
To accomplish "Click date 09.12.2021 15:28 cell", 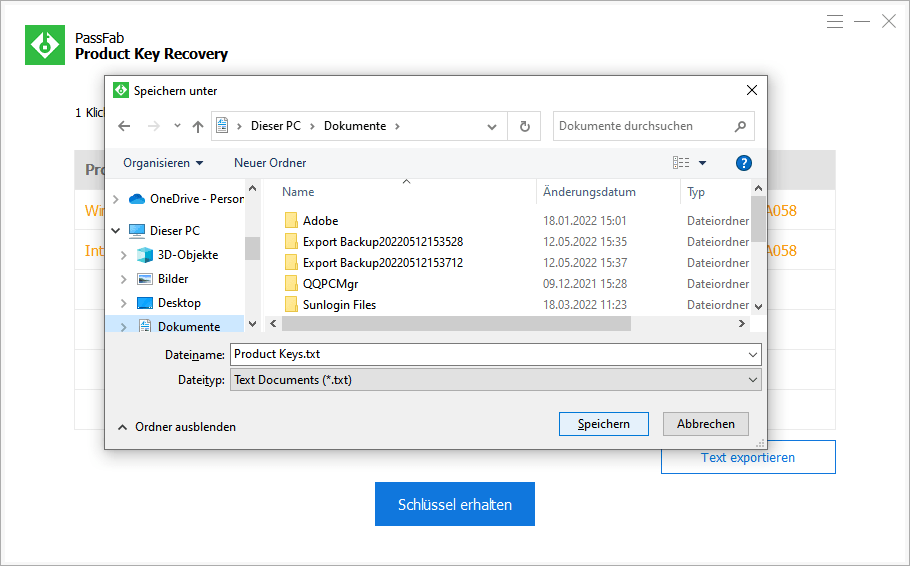I will (585, 284).
